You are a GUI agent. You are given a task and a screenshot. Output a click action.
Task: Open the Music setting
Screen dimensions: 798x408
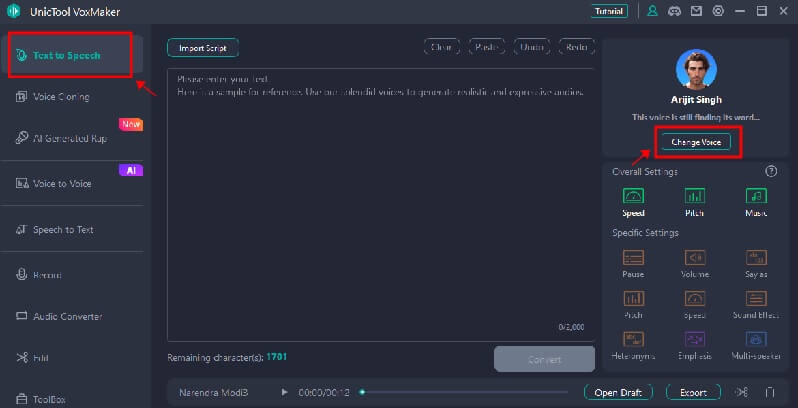756,202
